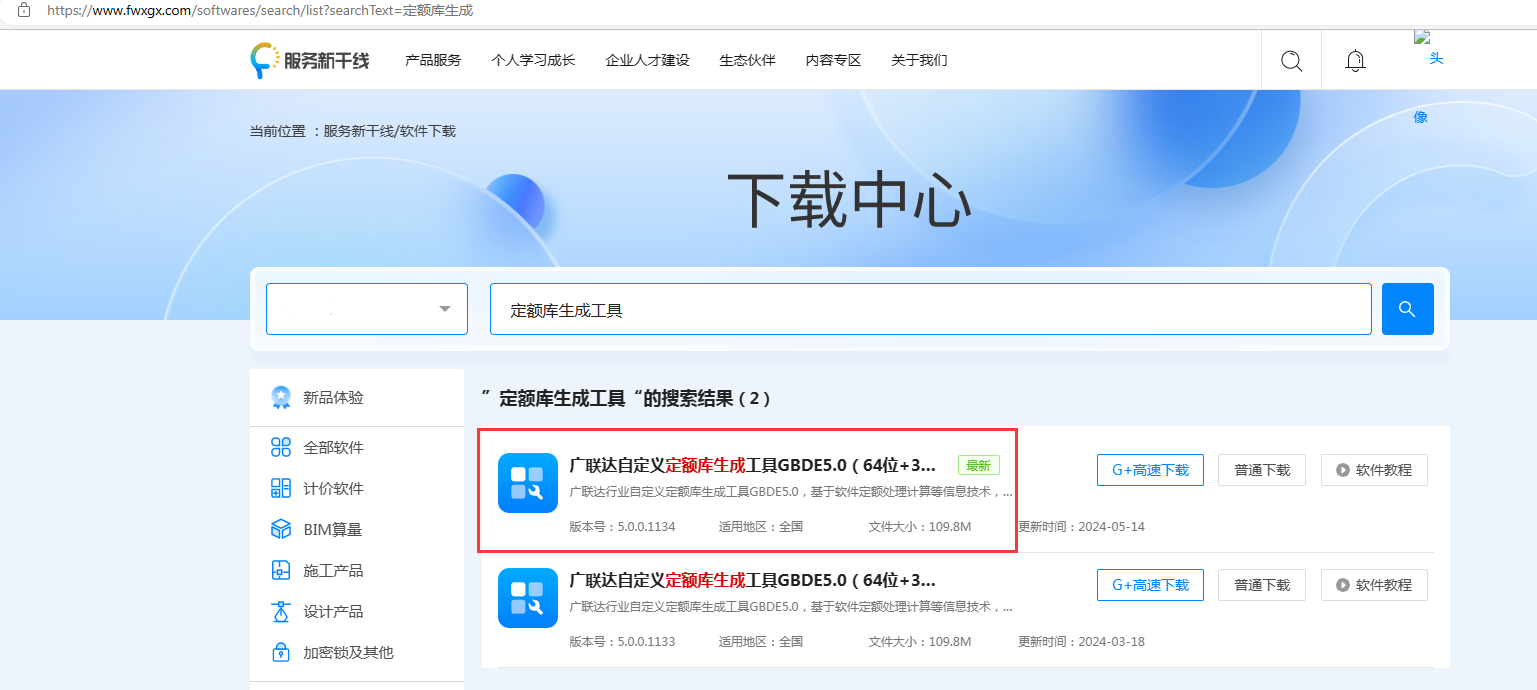Click the 新品体验 medal icon in the sidebar
1537x690 pixels.
pos(281,398)
